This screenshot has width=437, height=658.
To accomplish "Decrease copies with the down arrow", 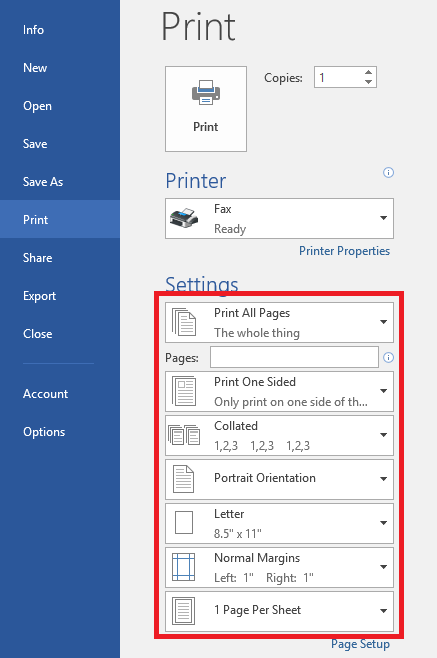I will pyautogui.click(x=368, y=82).
